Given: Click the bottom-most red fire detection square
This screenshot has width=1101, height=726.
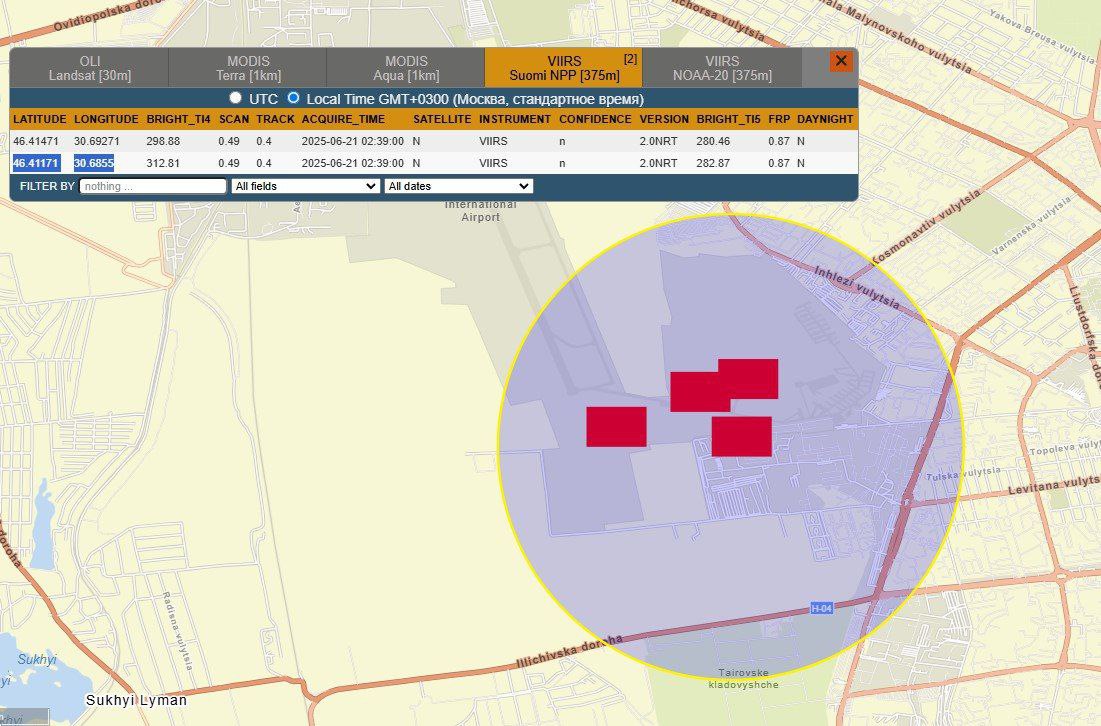Looking at the screenshot, I should 742,437.
